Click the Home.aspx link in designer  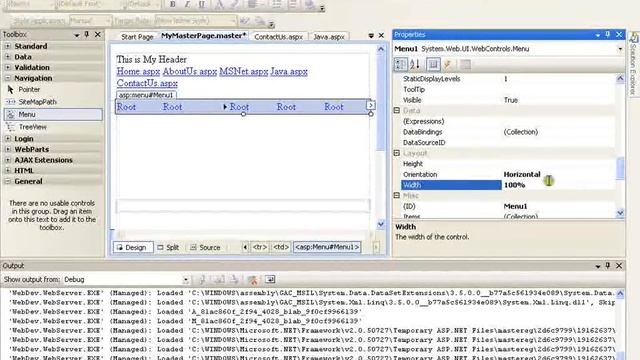click(x=138, y=71)
